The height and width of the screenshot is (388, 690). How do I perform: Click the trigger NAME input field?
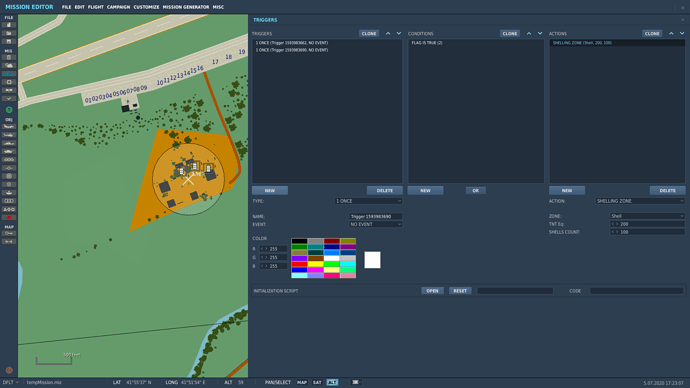tap(375, 216)
